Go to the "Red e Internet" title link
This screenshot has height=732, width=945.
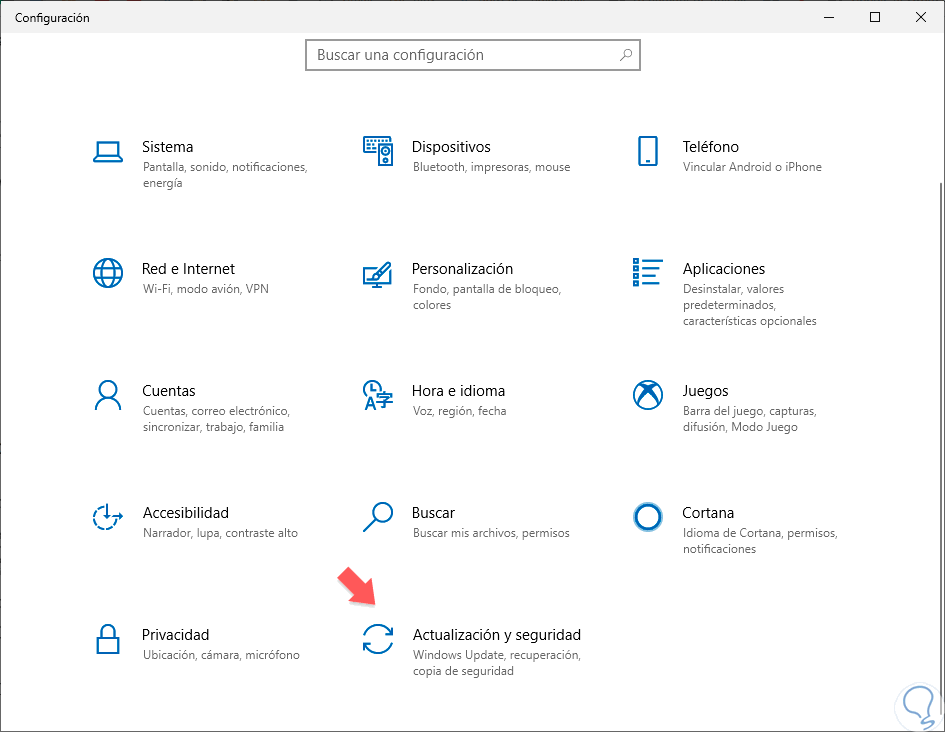tap(188, 269)
